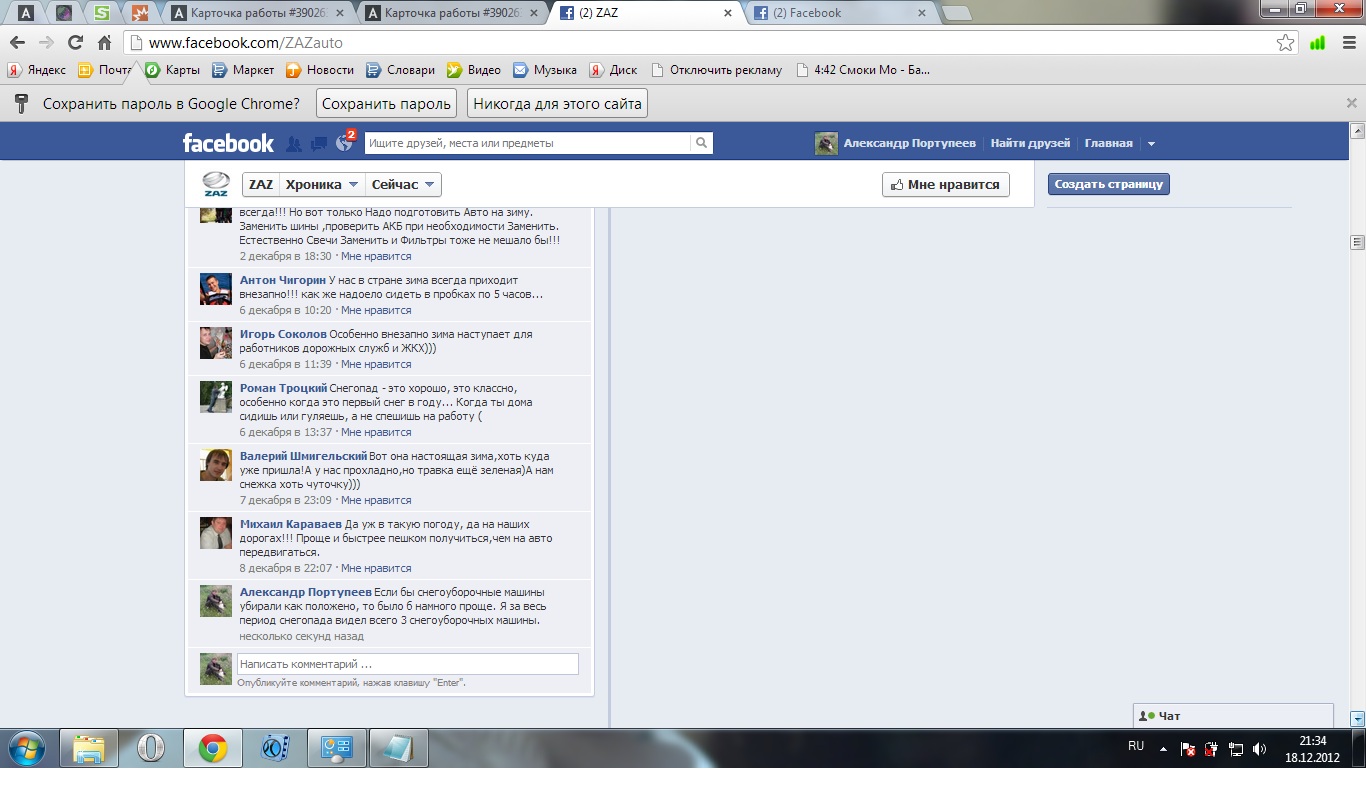Open the Новости bookmark
1366x792 pixels.
point(320,70)
